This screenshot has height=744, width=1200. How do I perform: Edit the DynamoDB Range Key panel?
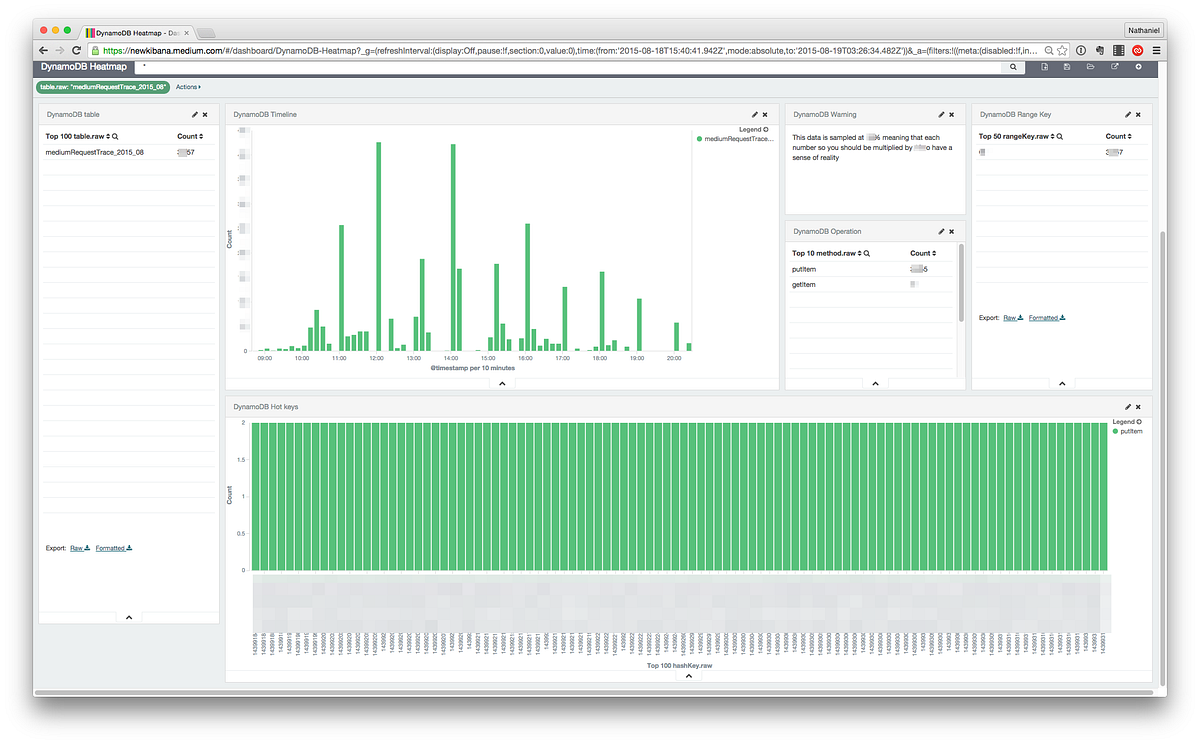(x=1128, y=115)
